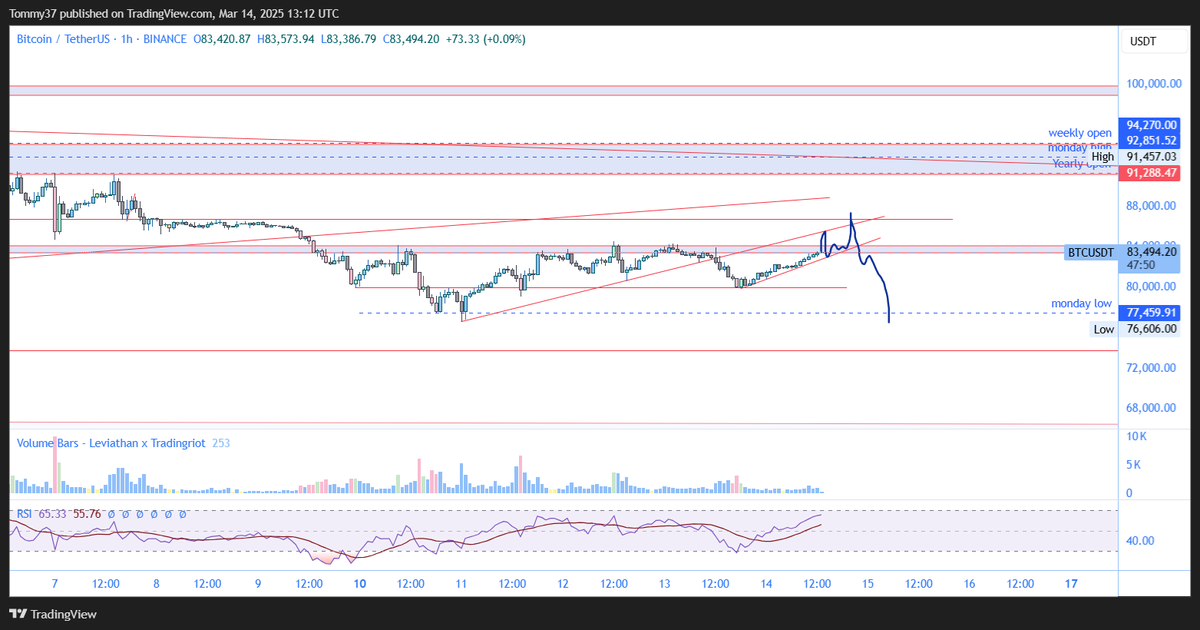The image size is (1200, 630).
Task: Click Volume Bars - Leviathan x Tradingriot title
Action: pos(111,442)
